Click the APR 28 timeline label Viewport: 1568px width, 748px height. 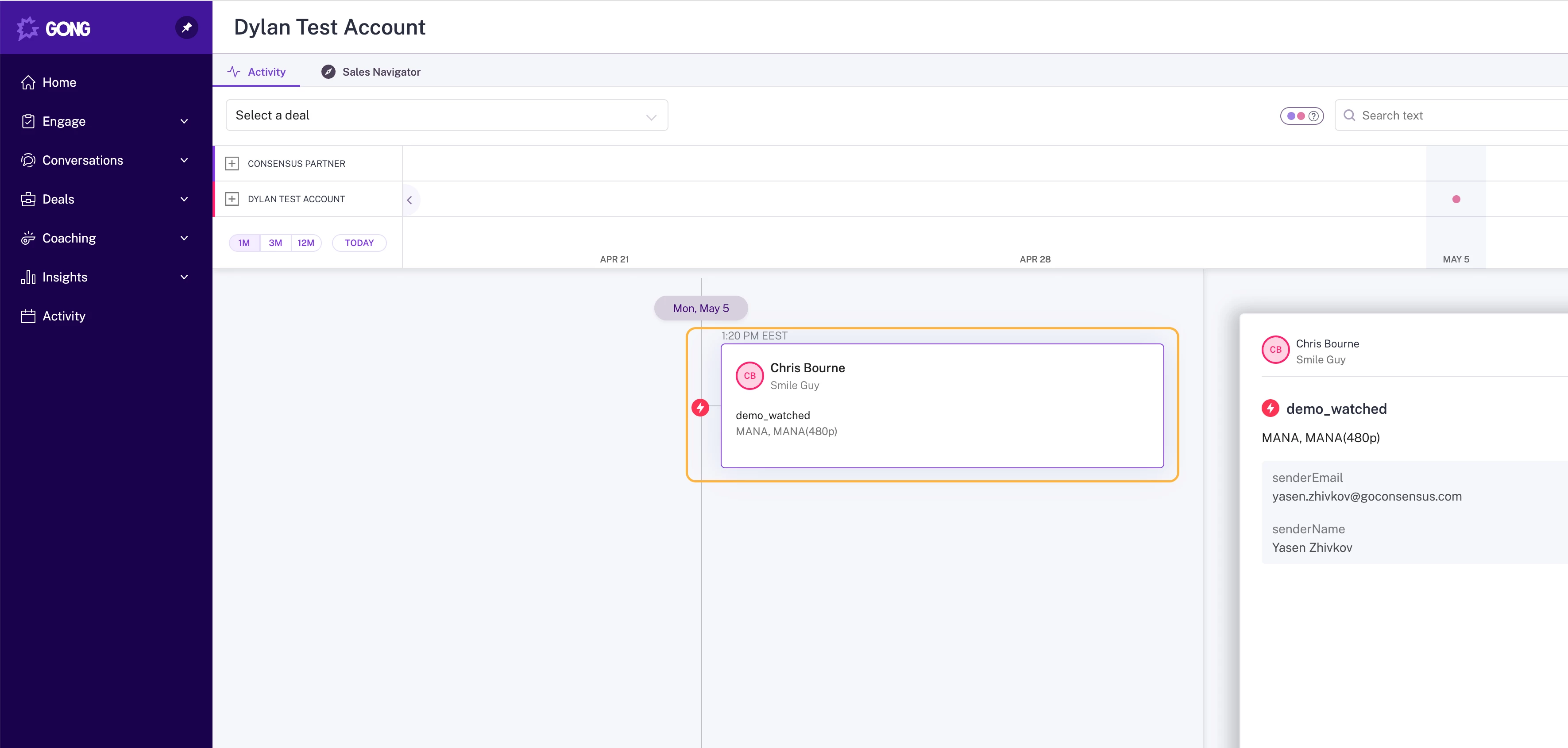pos(1035,259)
